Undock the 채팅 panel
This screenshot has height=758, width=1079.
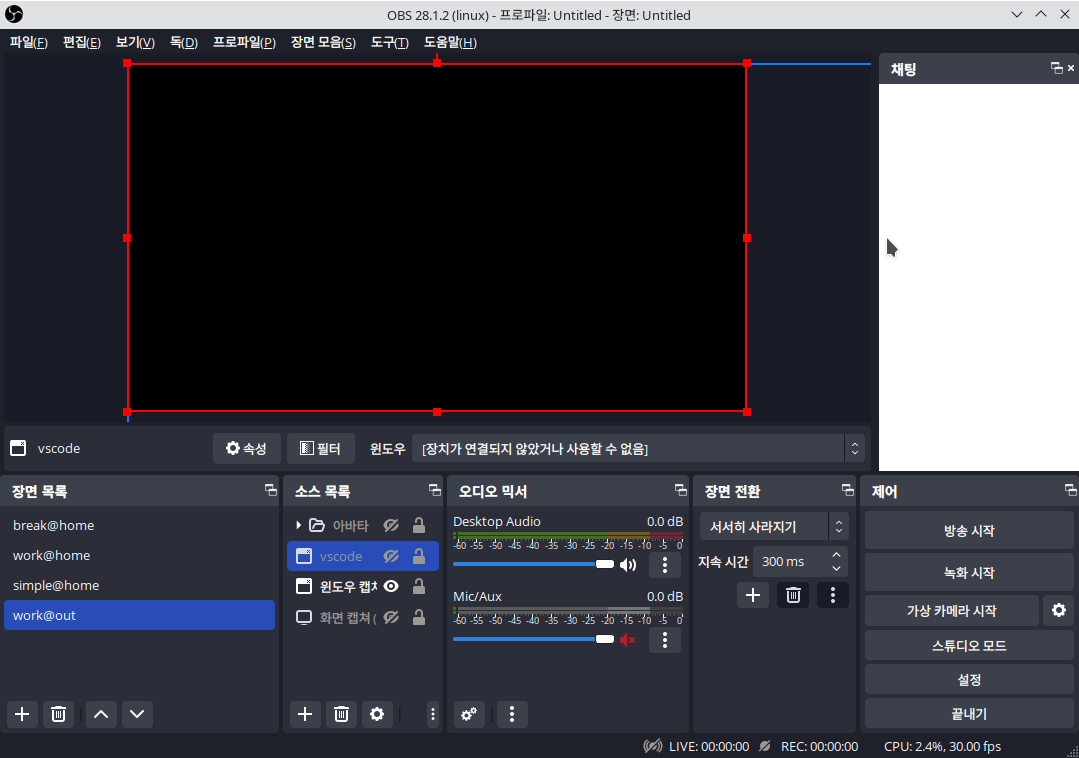tap(1056, 68)
